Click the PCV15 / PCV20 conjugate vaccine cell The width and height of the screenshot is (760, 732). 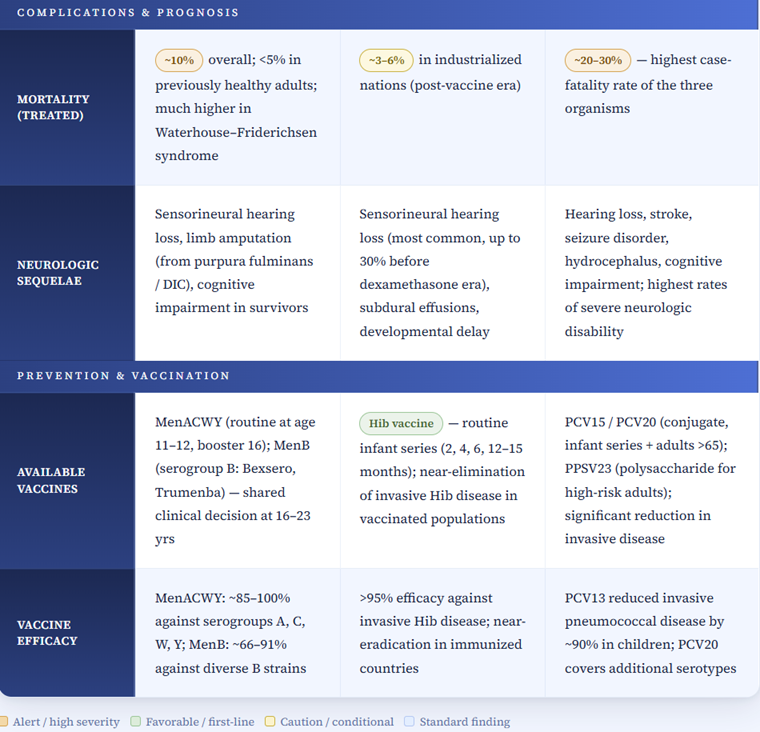[651, 481]
